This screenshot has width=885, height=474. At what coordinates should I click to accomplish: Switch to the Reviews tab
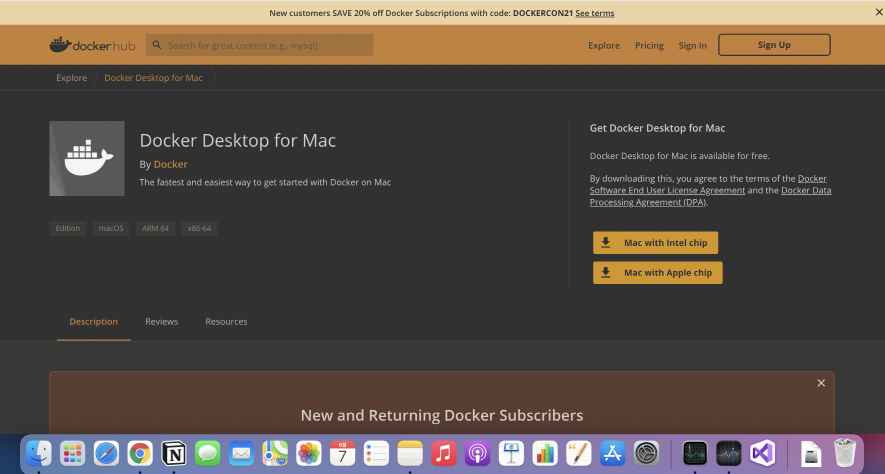coord(161,322)
